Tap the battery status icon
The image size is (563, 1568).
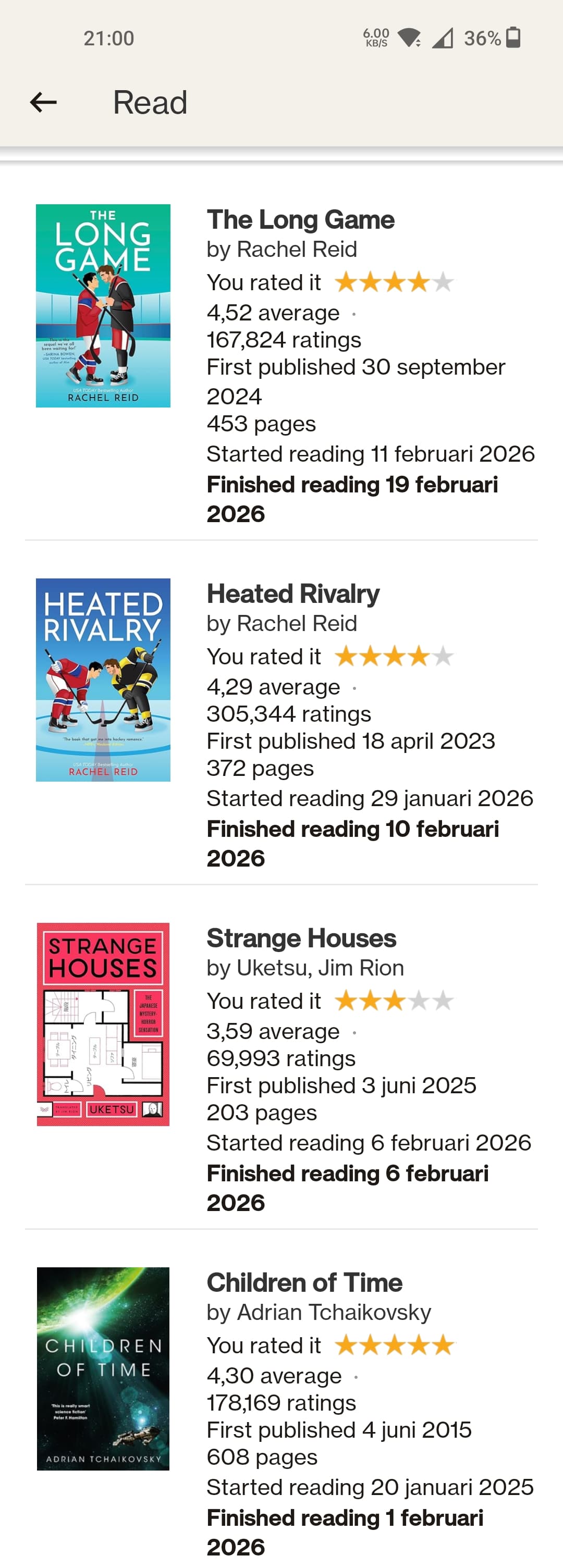[x=513, y=38]
